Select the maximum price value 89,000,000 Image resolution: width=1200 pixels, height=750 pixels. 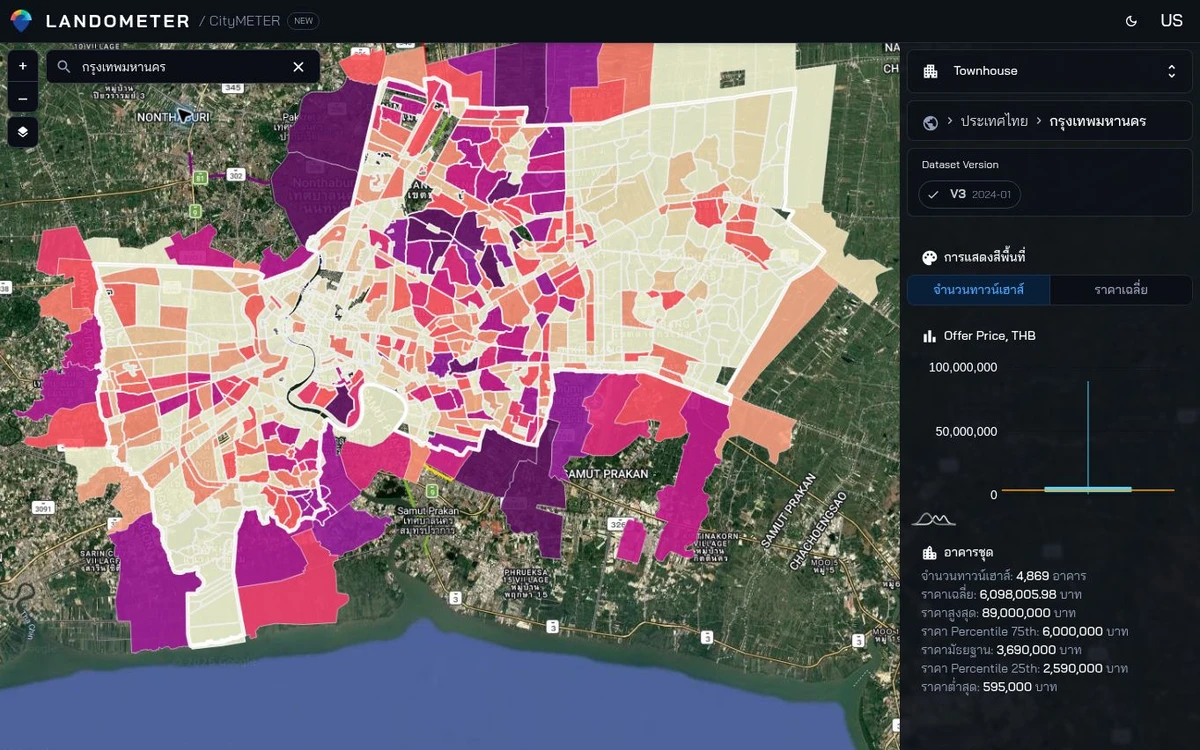point(1014,612)
